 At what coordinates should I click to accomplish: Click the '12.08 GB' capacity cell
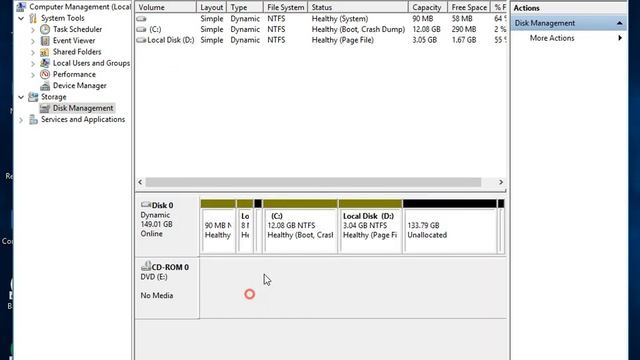pos(426,29)
